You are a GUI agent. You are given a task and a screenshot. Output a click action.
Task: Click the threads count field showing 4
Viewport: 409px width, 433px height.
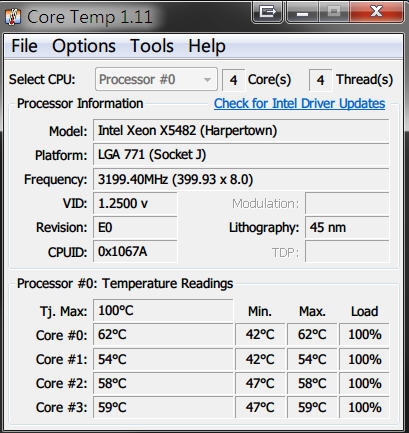tap(320, 80)
